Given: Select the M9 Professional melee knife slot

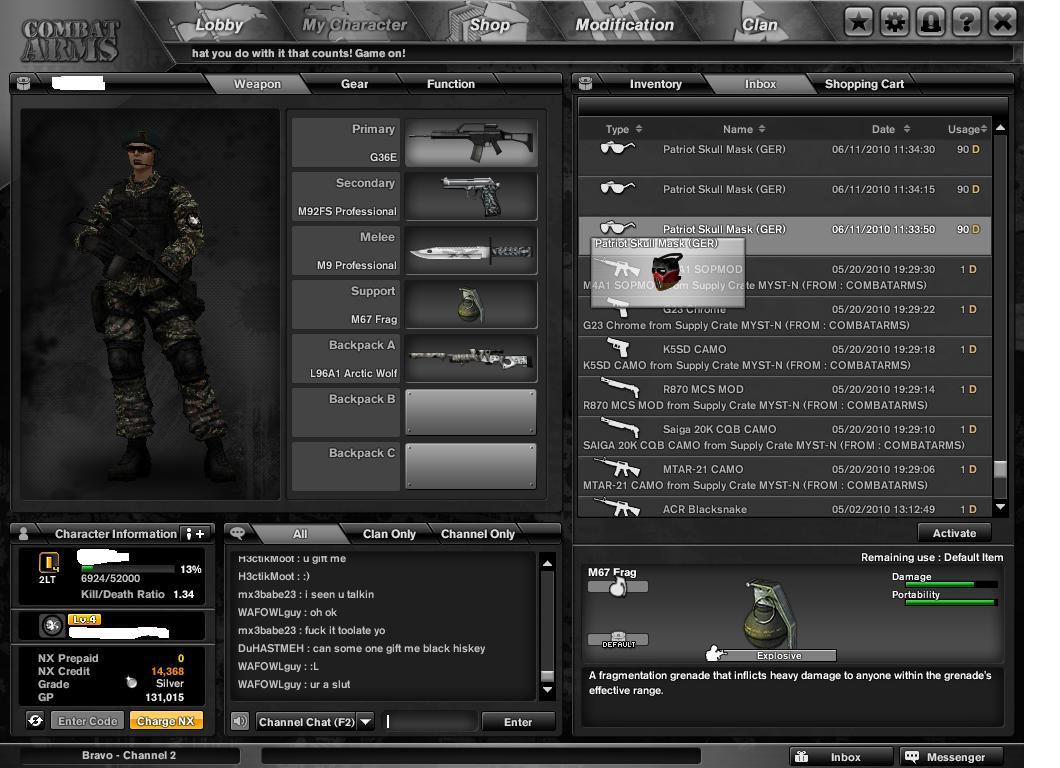Looking at the screenshot, I should click(x=471, y=251).
